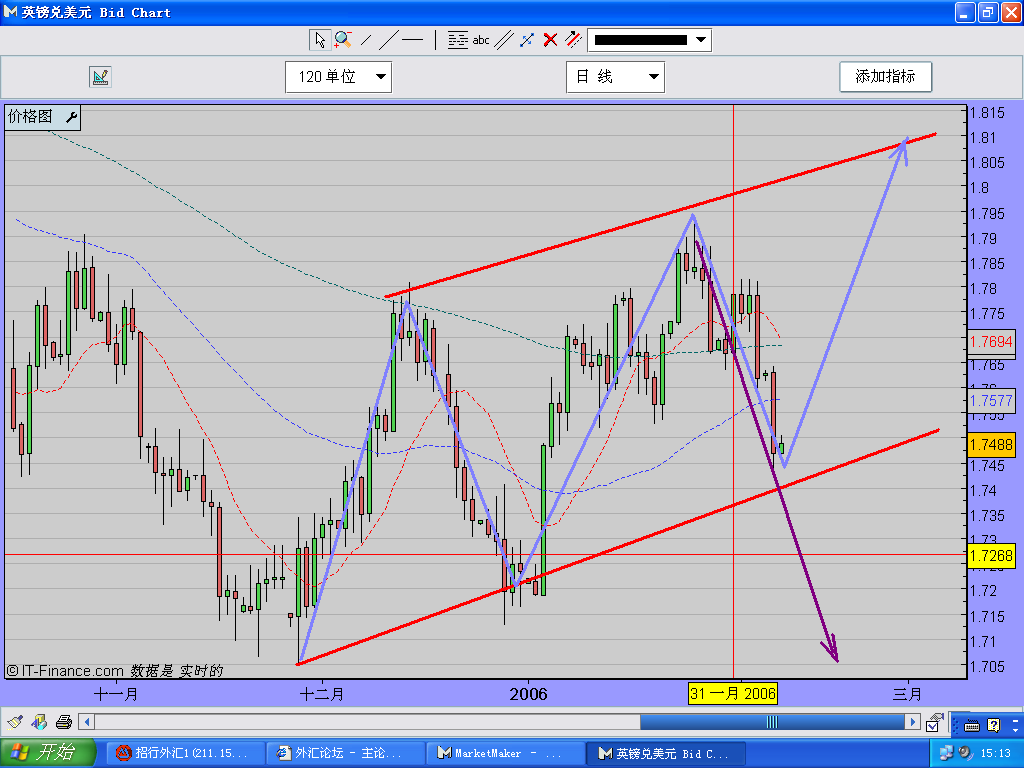
Task: Open the 价格图 wrench settings
Action: tap(71, 118)
